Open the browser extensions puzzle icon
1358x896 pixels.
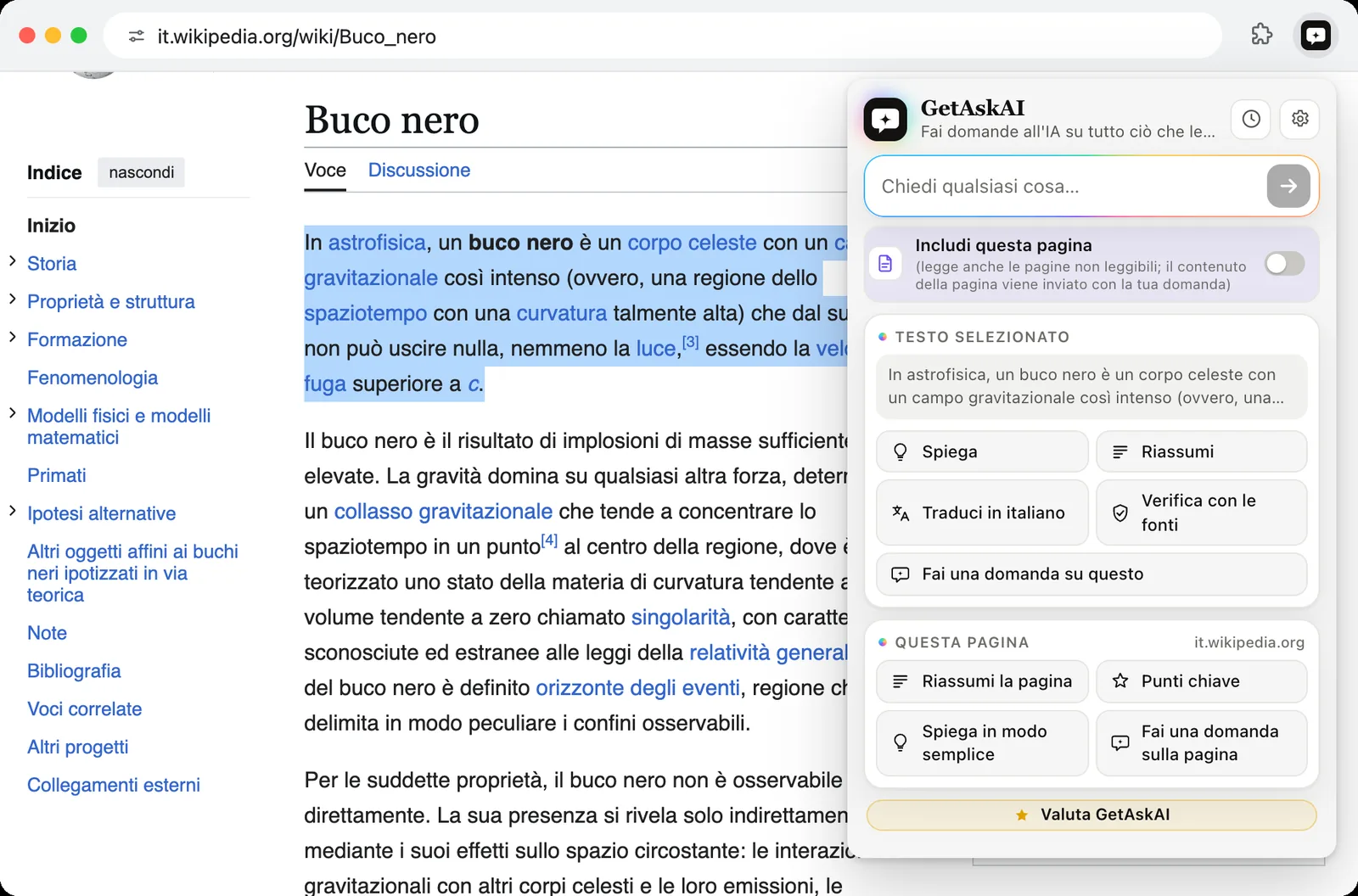click(x=1262, y=35)
